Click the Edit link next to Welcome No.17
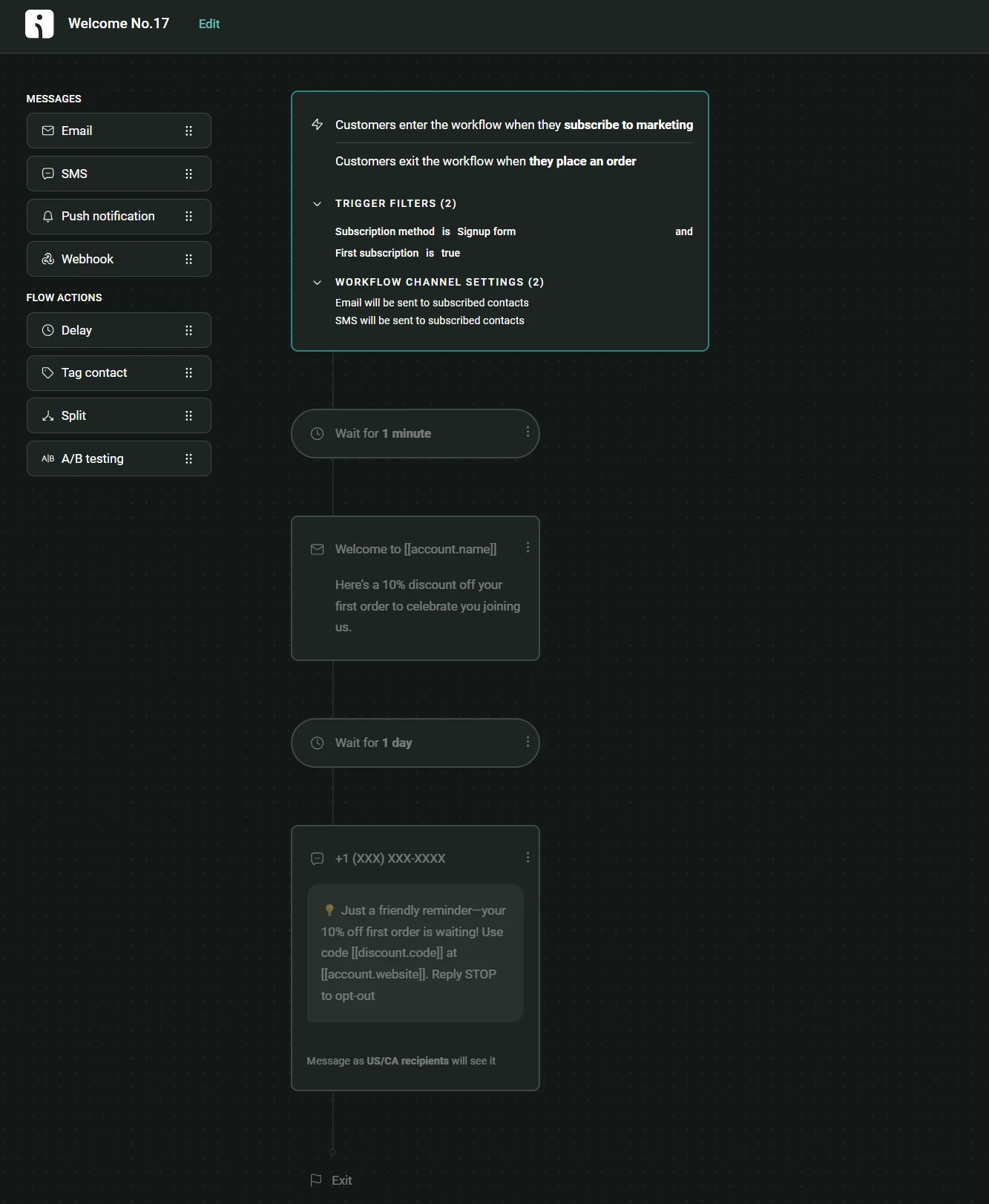This screenshot has width=989, height=1204. 209,24
